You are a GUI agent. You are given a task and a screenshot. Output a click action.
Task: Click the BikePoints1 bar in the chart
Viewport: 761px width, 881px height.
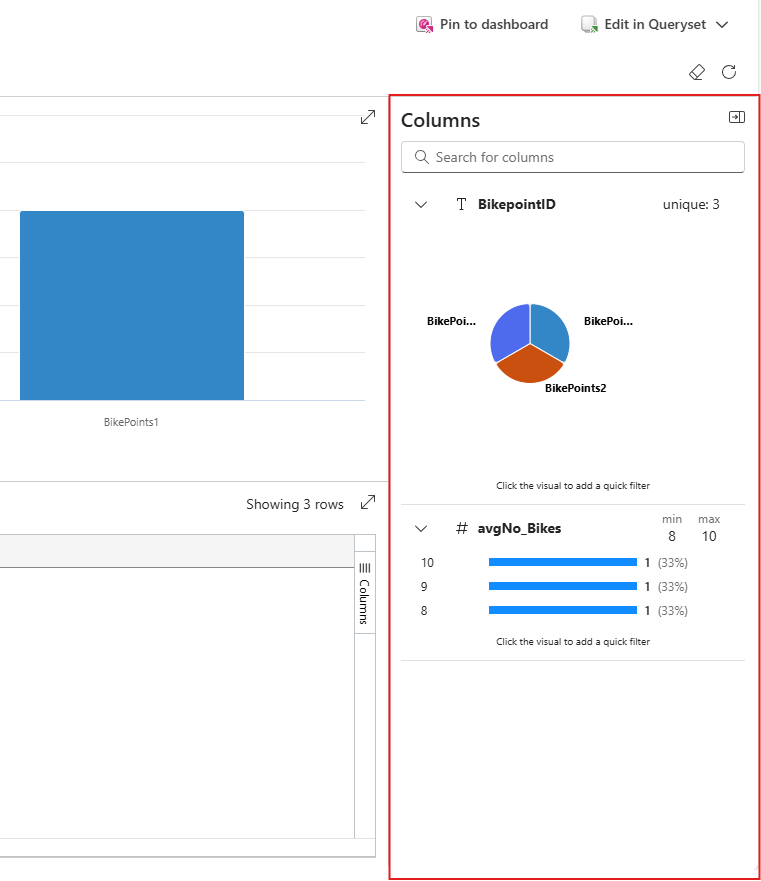click(132, 306)
